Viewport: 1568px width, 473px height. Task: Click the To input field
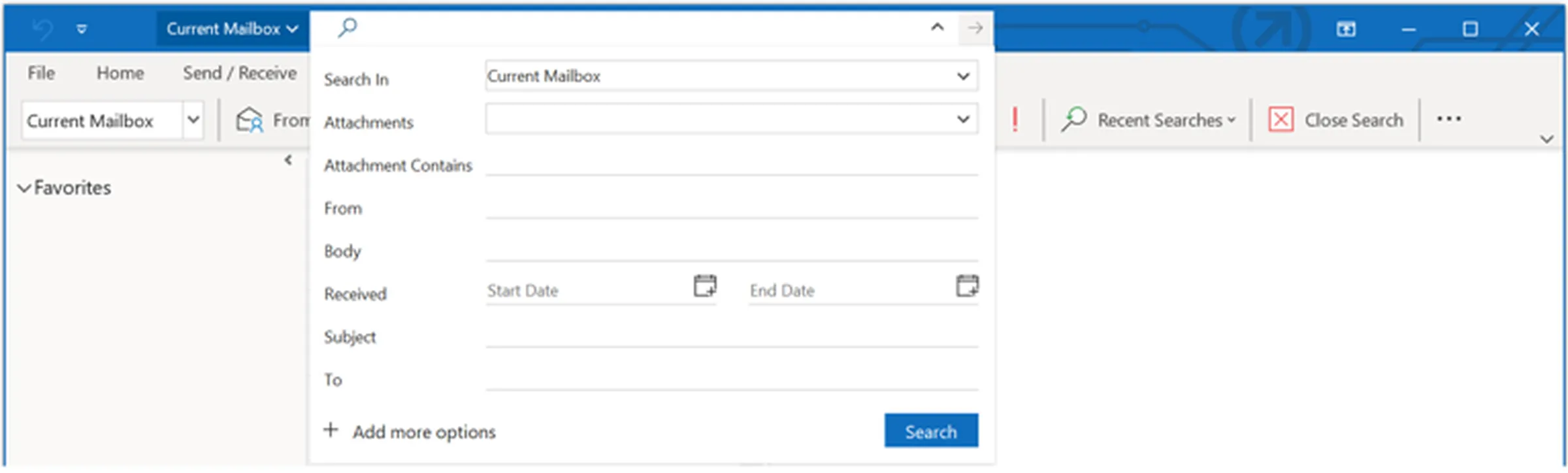[x=731, y=378]
